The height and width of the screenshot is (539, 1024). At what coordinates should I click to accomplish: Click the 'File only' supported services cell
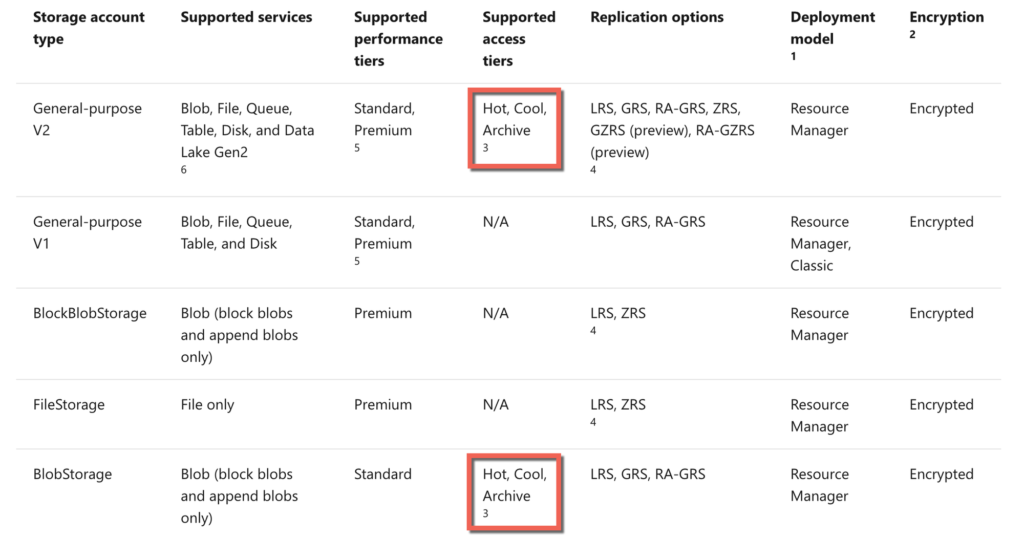tap(207, 405)
